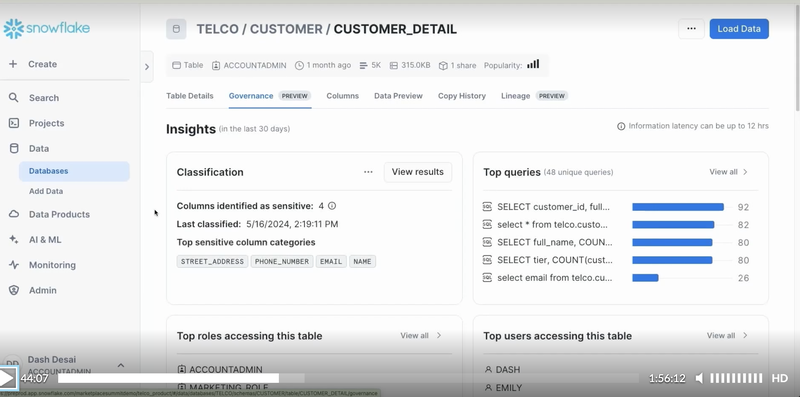Click SQL icon beside 'select * from telco.custo...'
The width and height of the screenshot is (800, 397).
(x=487, y=225)
